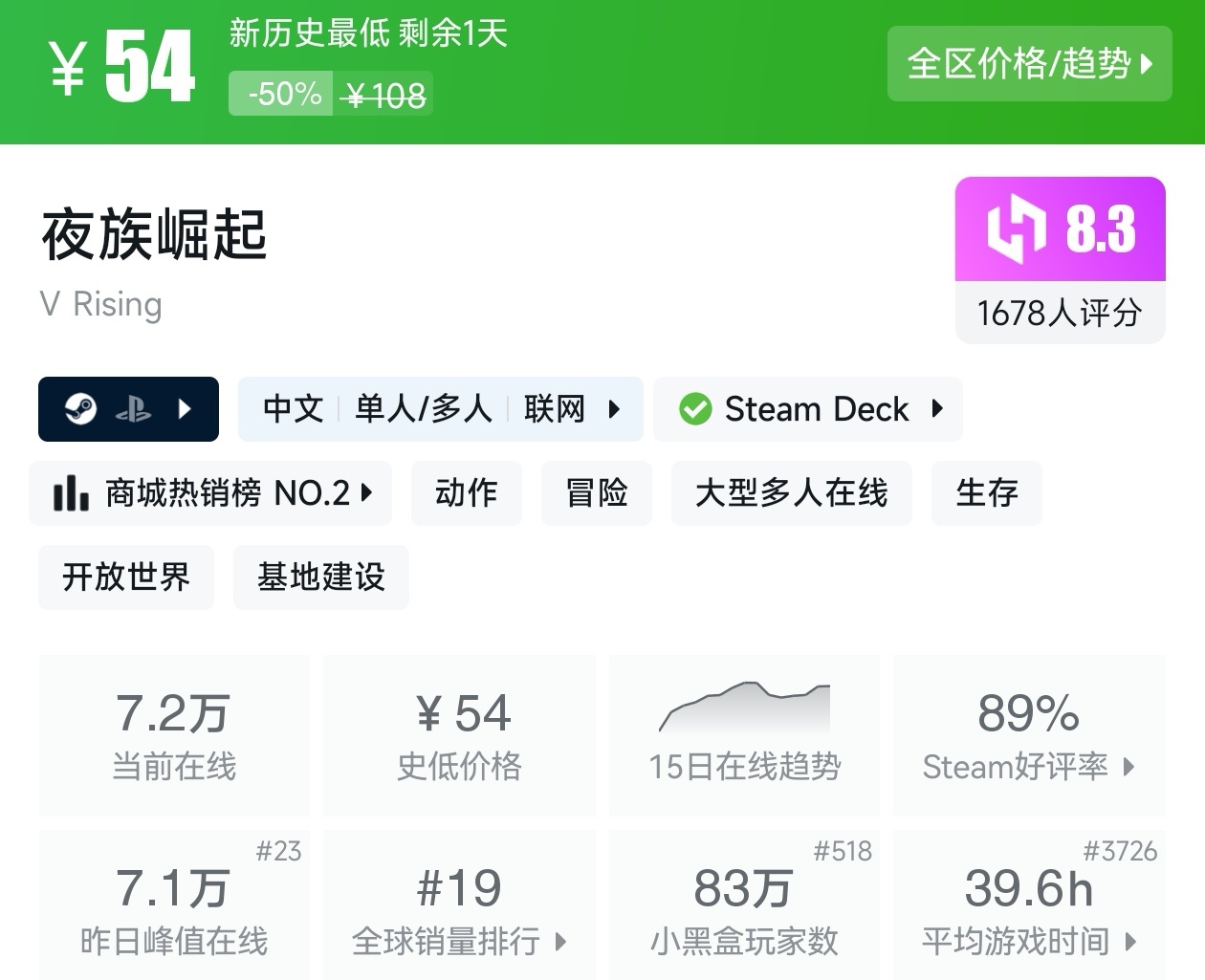Click the Xiaoheihe logo in rating badge
1205x980 pixels.
pyautogui.click(x=1016, y=229)
